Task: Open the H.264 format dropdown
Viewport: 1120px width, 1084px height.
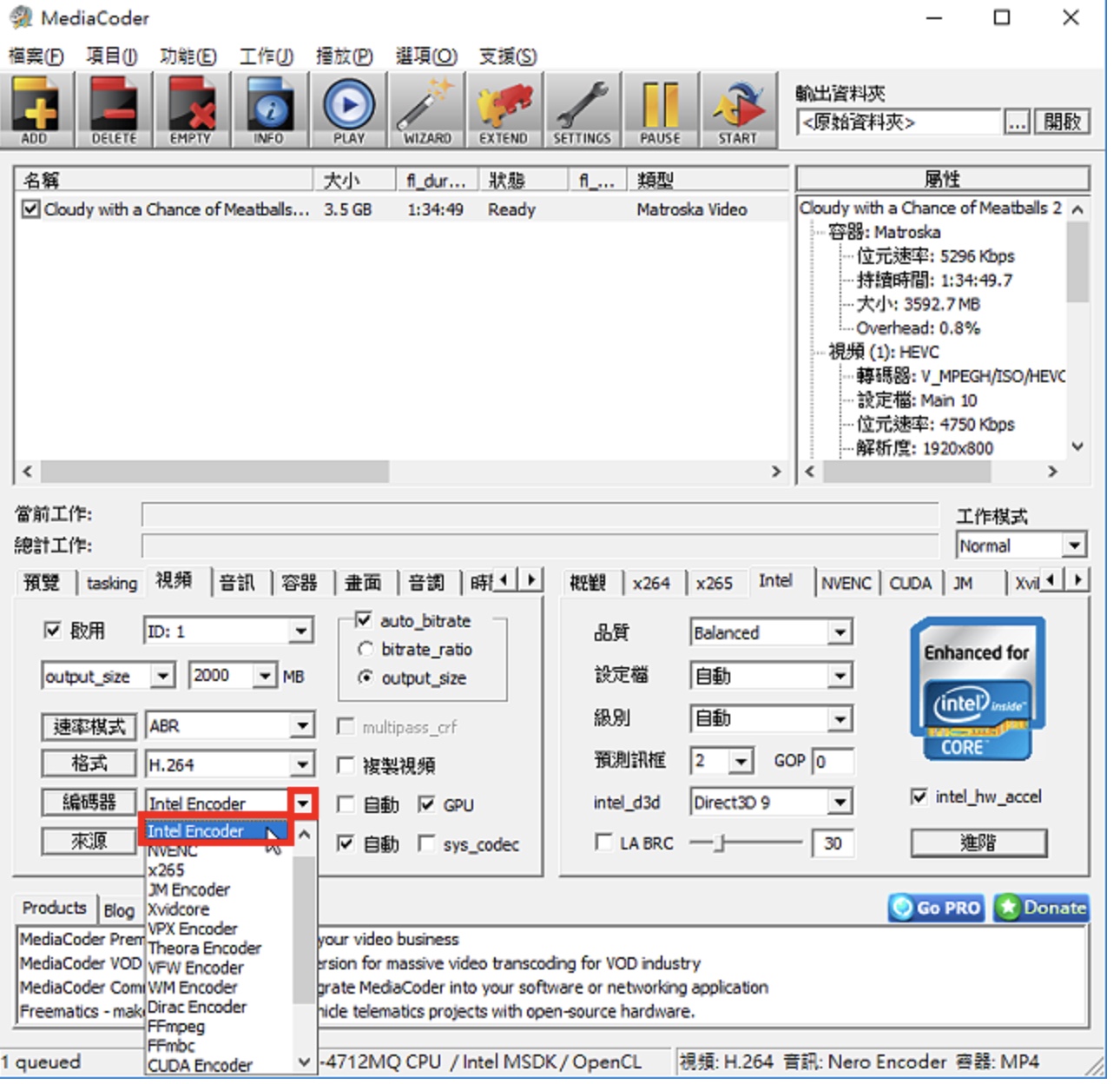Action: pyautogui.click(x=301, y=764)
